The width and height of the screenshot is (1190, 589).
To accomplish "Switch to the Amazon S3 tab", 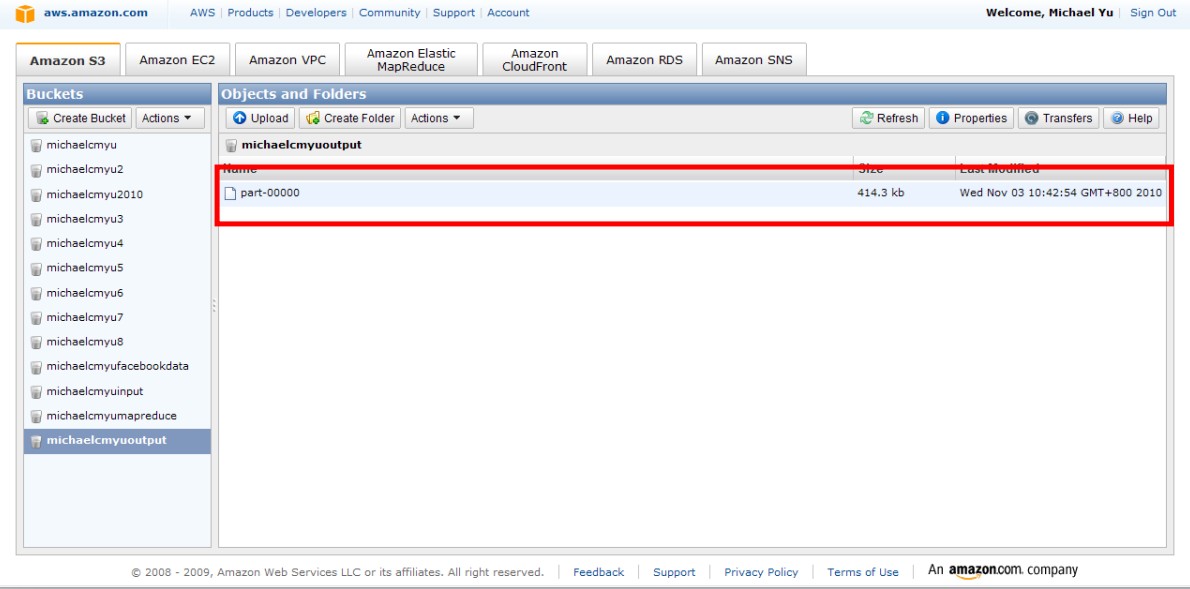I will pyautogui.click(x=68, y=60).
